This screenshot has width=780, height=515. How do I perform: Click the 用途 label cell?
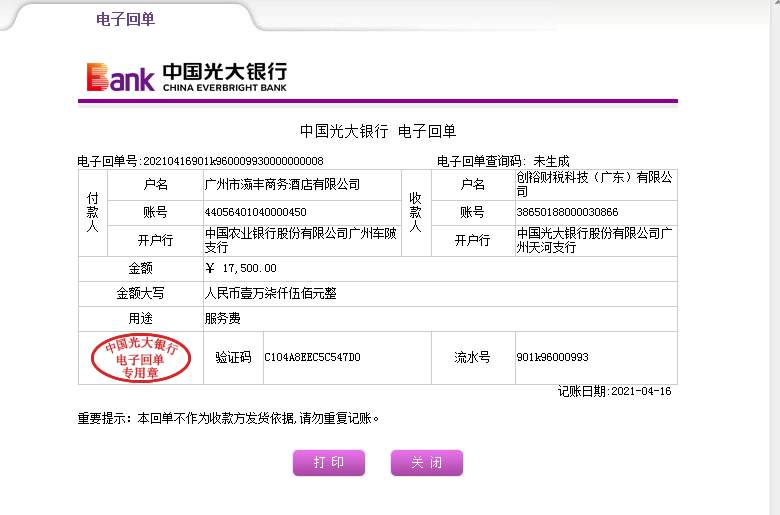click(141, 318)
